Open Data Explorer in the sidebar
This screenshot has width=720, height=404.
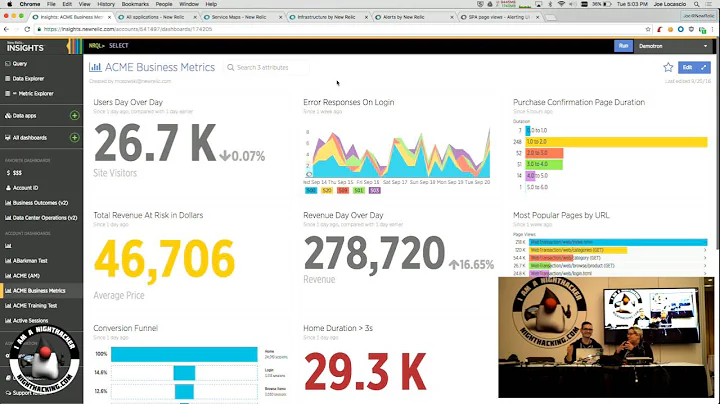coord(24,79)
